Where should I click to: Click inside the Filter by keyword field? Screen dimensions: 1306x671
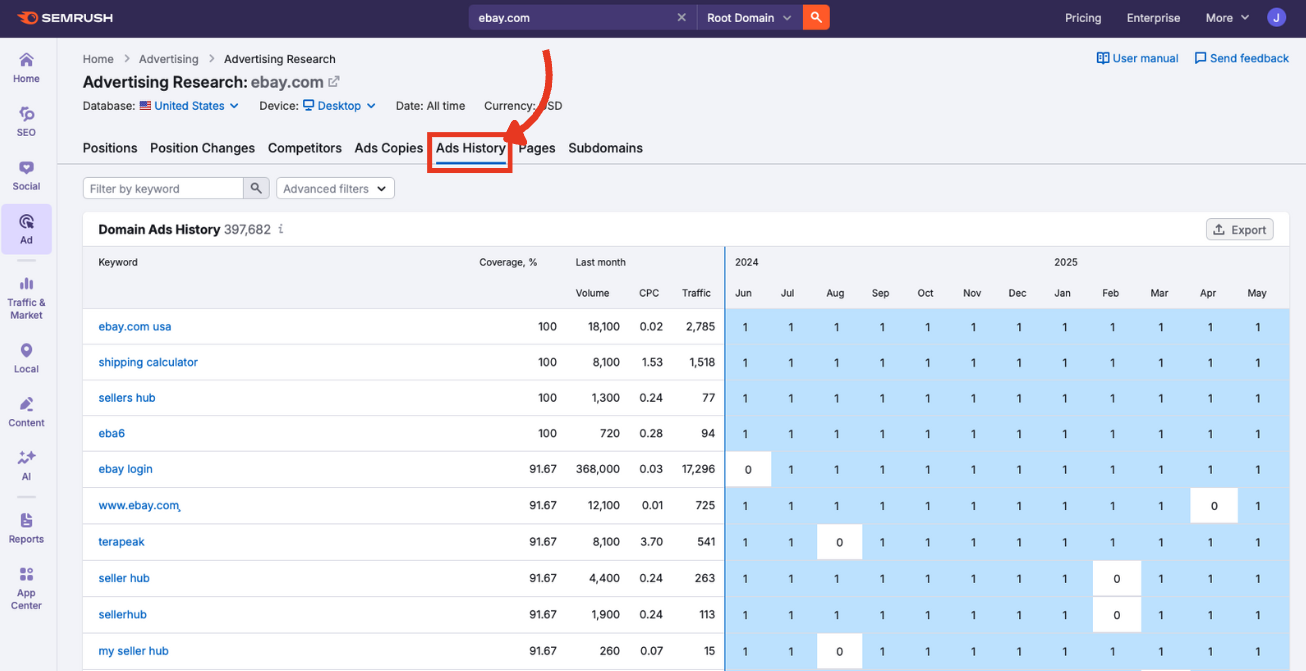(165, 188)
